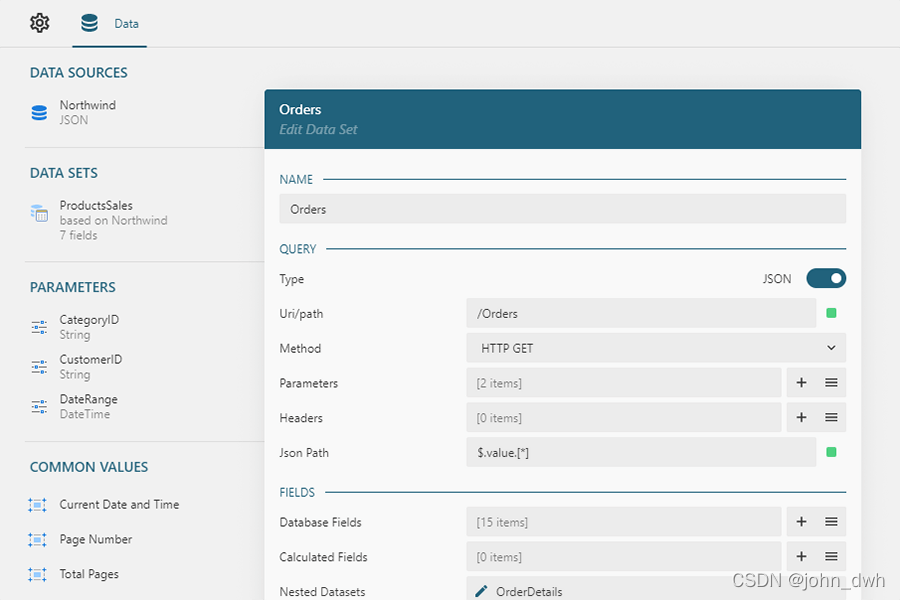Viewport: 900px width, 600px height.
Task: Open the HTTP GET method dropdown
Action: [x=655, y=347]
